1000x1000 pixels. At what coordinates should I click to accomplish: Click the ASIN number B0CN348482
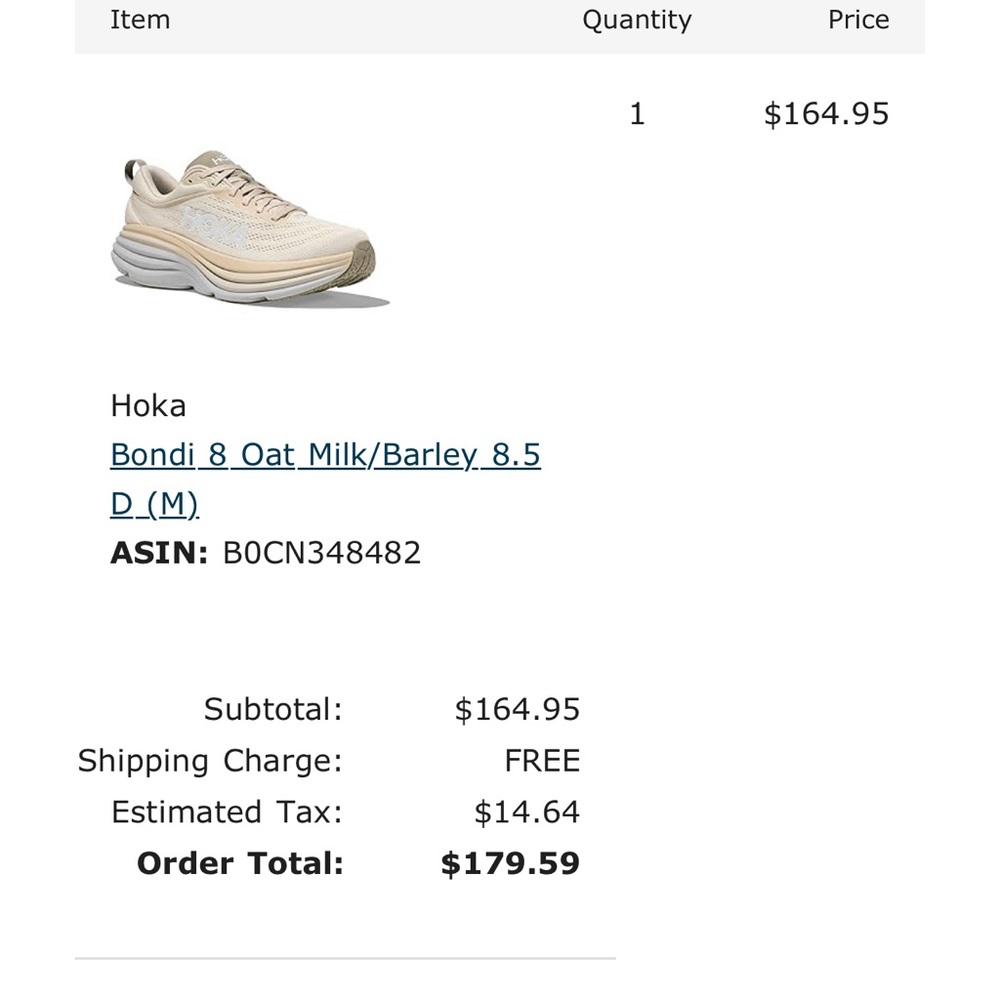click(x=321, y=553)
